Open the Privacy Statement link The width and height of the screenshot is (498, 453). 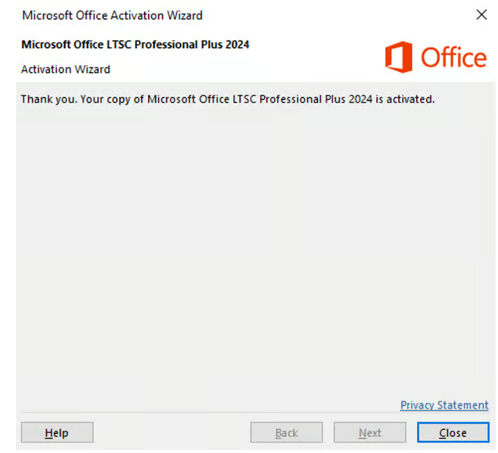(444, 405)
